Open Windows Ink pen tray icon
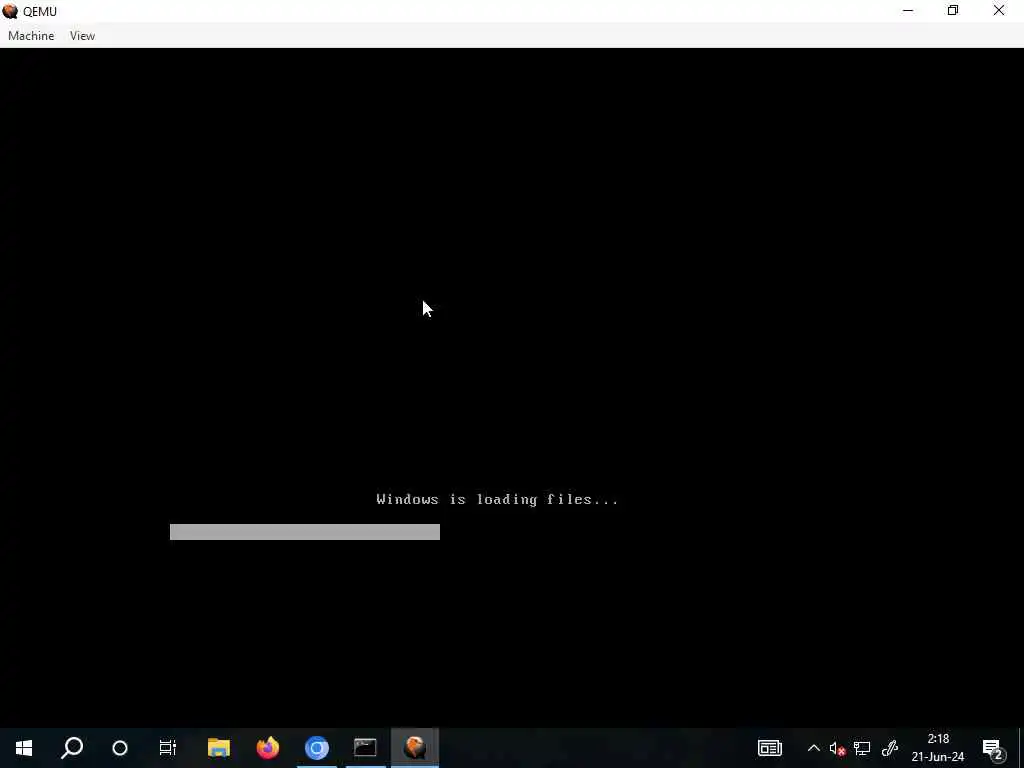Image resolution: width=1024 pixels, height=768 pixels. (x=890, y=748)
